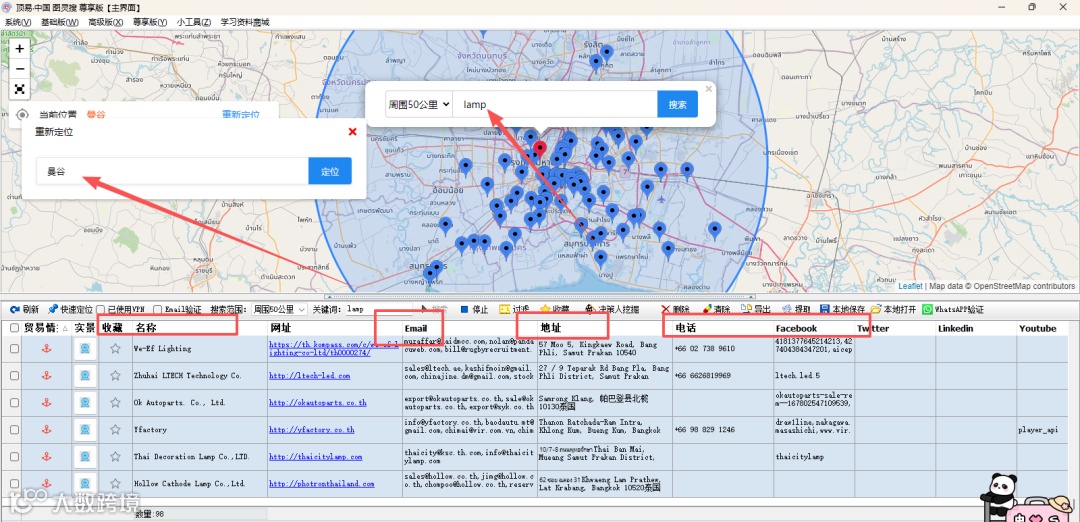Open street view icon for Thai Decoration Lamp

point(85,457)
